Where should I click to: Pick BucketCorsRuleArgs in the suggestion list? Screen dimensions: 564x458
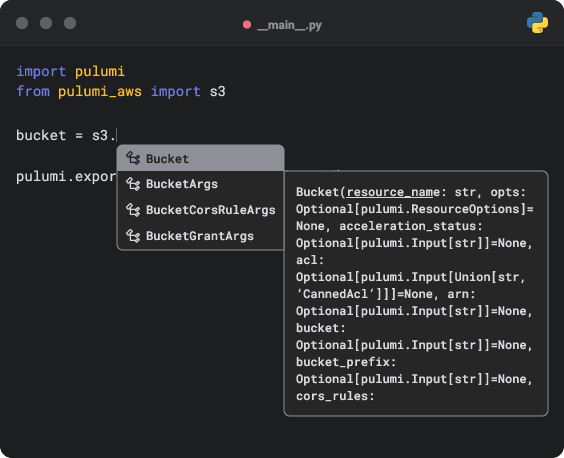click(201, 210)
